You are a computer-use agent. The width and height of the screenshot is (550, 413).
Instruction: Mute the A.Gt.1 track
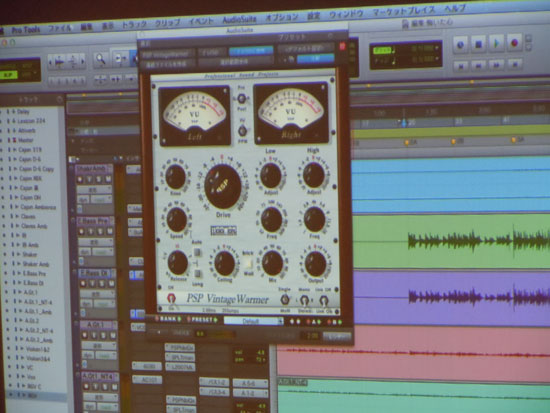[x=113, y=335]
